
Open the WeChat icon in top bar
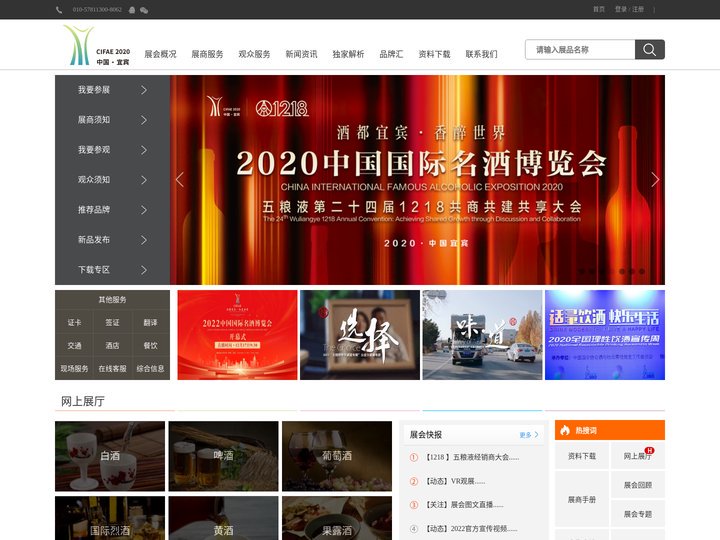144,10
